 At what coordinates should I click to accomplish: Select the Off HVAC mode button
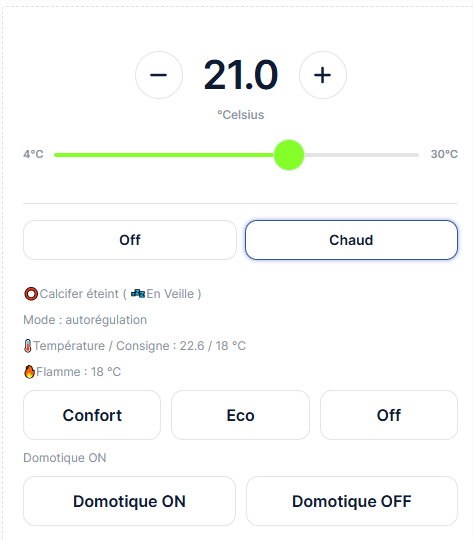(x=130, y=240)
